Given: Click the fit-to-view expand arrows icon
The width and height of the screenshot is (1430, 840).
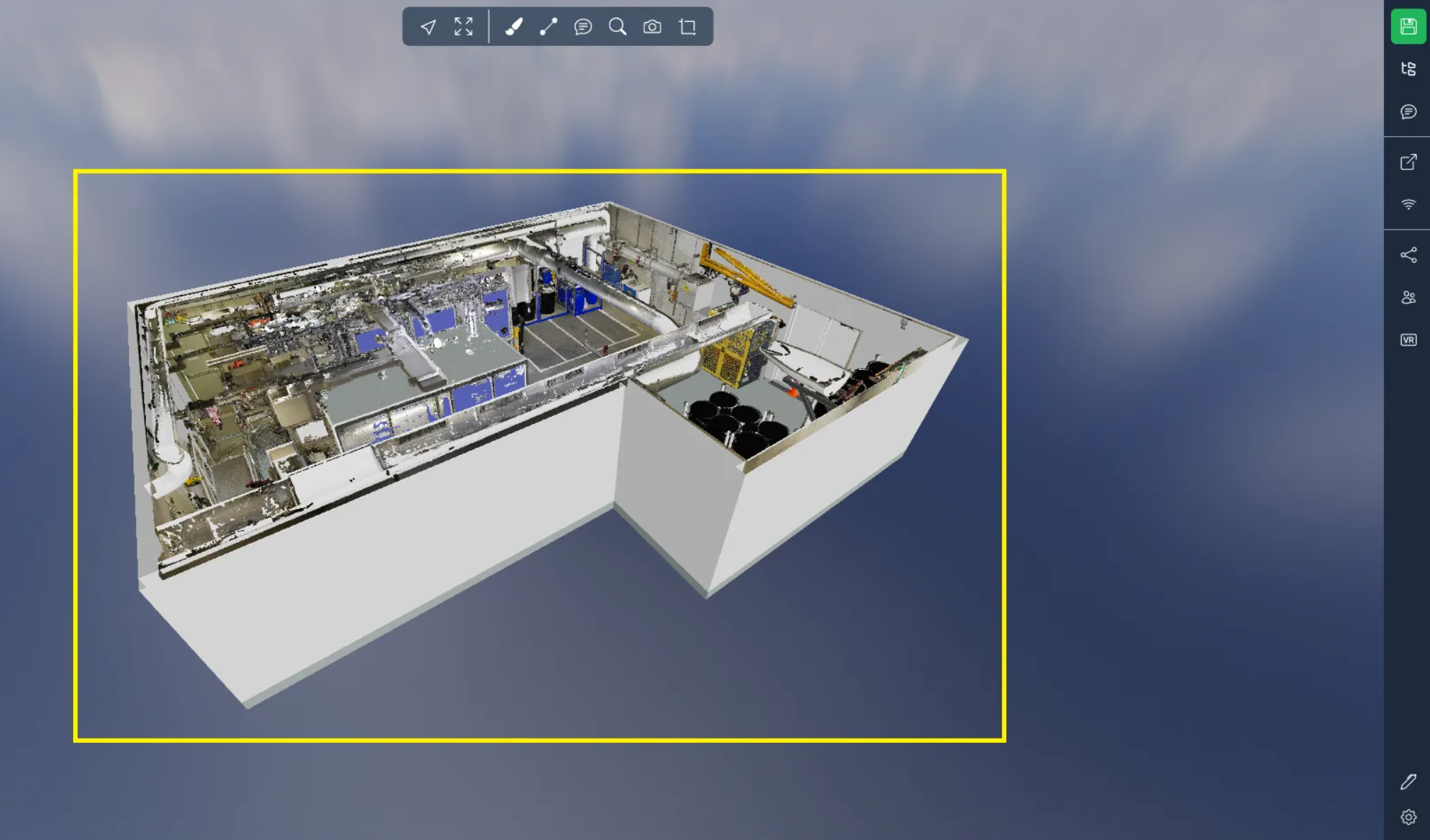Looking at the screenshot, I should point(464,27).
